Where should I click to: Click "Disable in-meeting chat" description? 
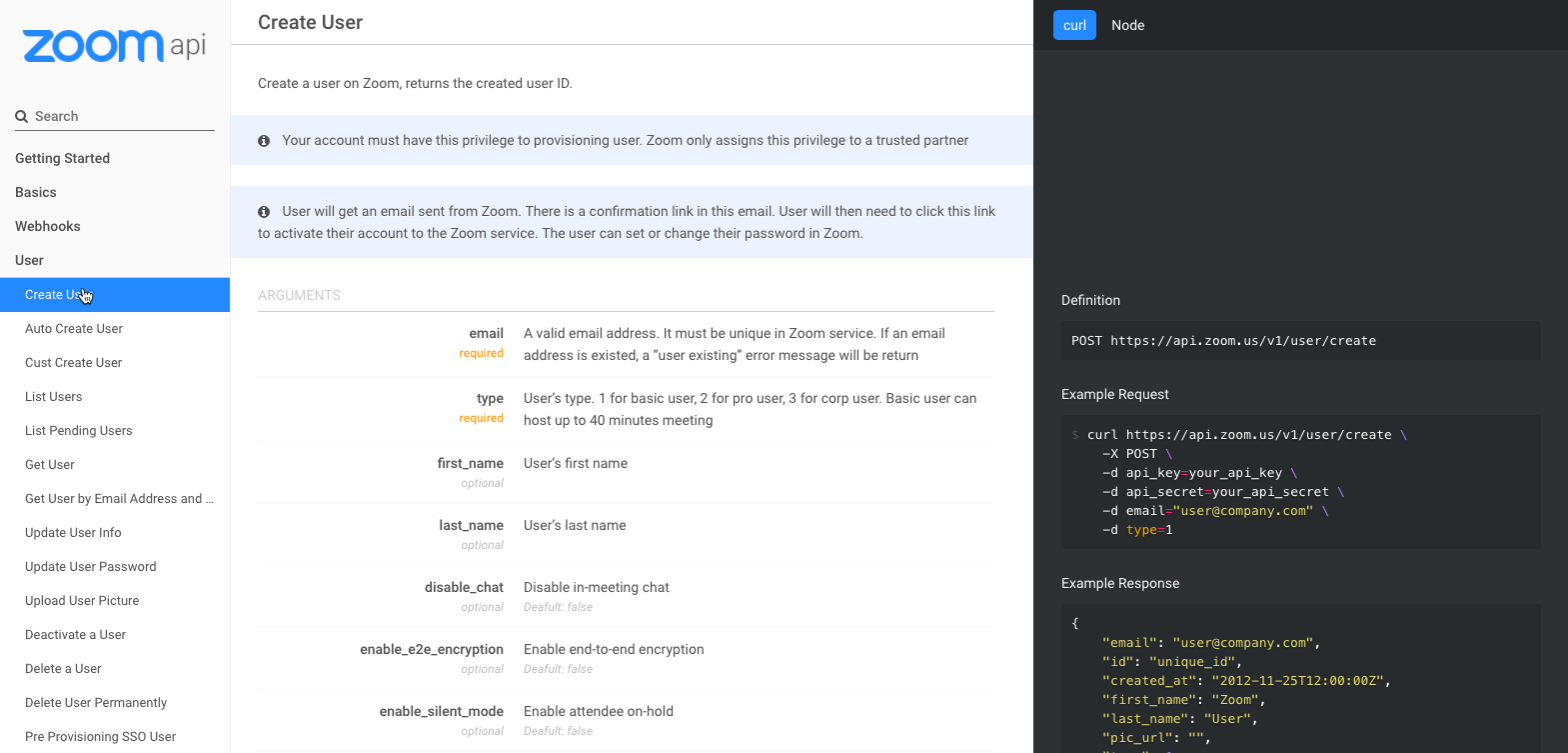pos(597,587)
